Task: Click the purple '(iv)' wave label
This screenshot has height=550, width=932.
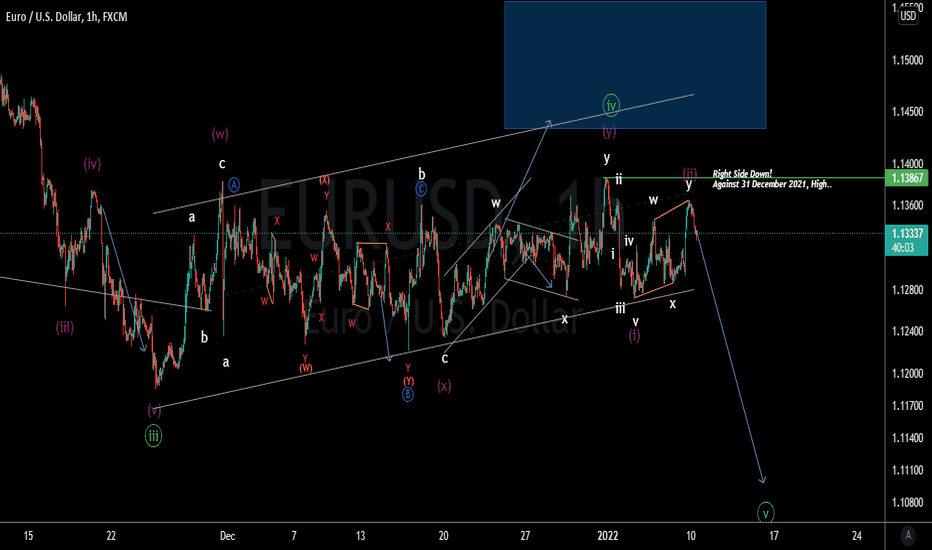Action: pos(92,164)
